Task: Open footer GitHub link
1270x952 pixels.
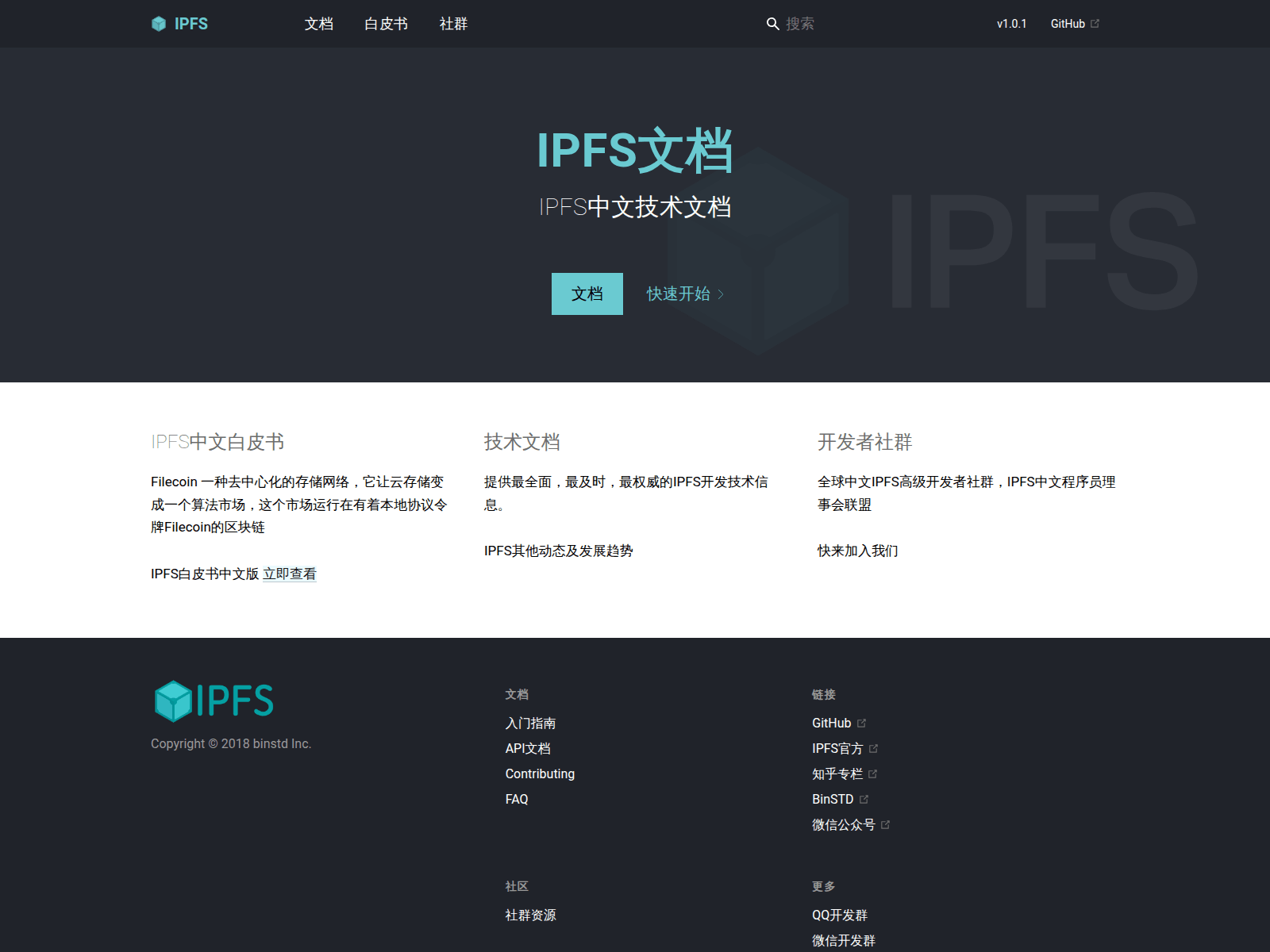Action: point(831,724)
